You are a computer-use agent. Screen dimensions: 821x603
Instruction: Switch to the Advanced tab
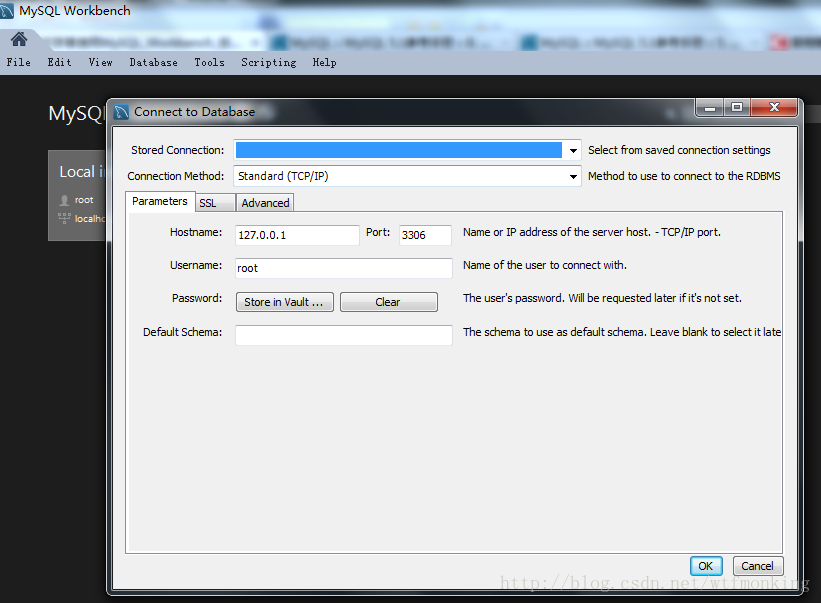(265, 203)
